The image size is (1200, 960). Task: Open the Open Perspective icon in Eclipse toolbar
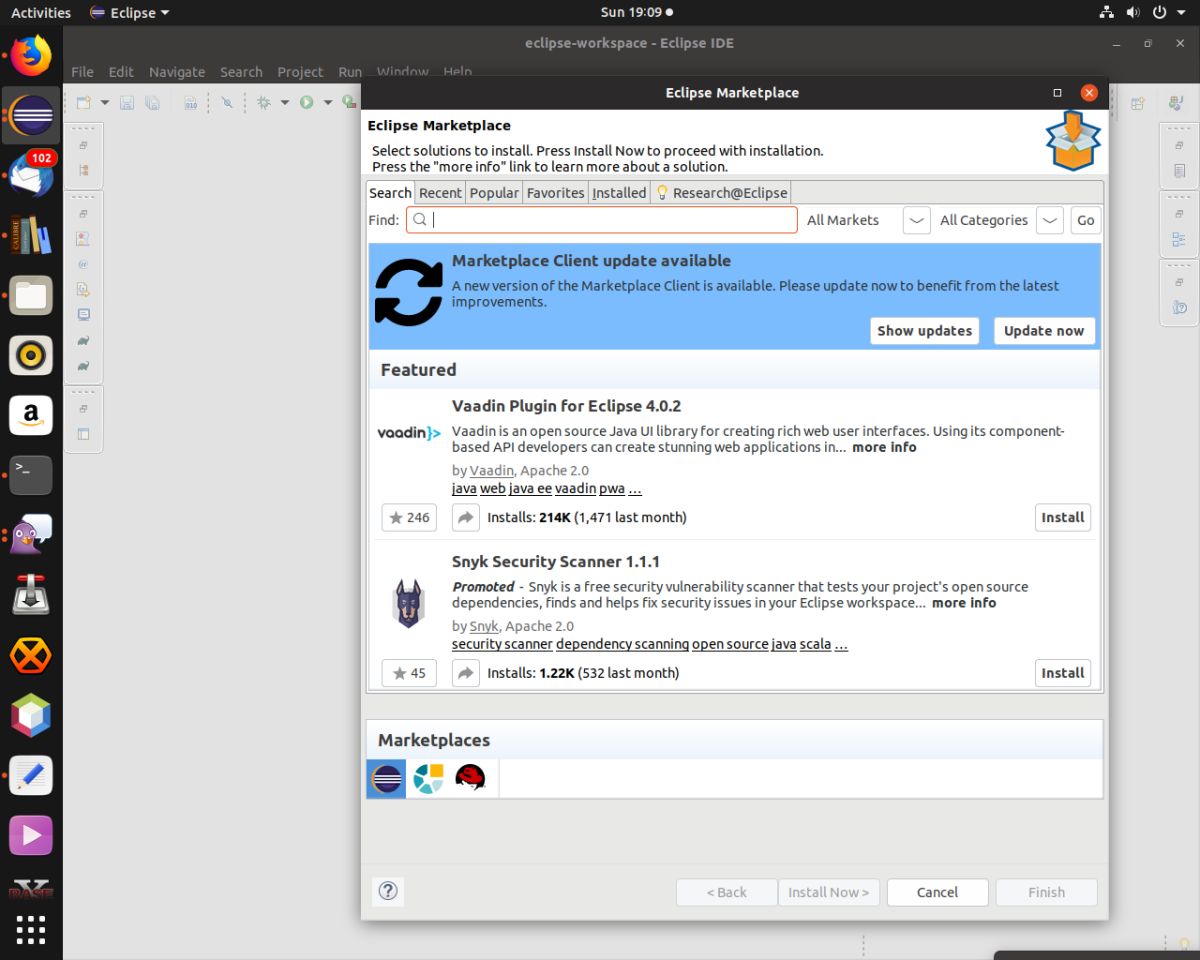click(x=1137, y=103)
